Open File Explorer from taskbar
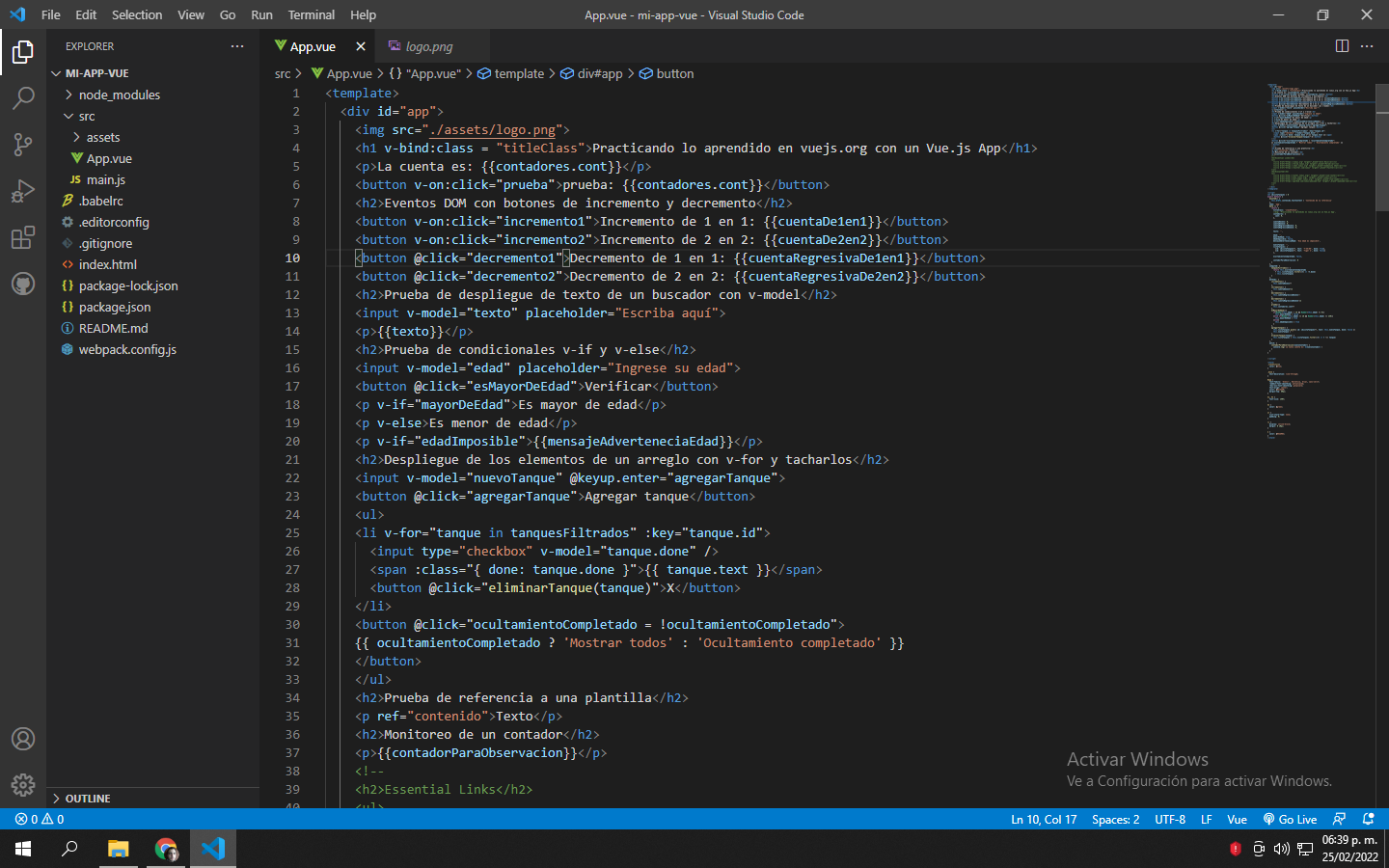The width and height of the screenshot is (1389, 868). [x=118, y=849]
